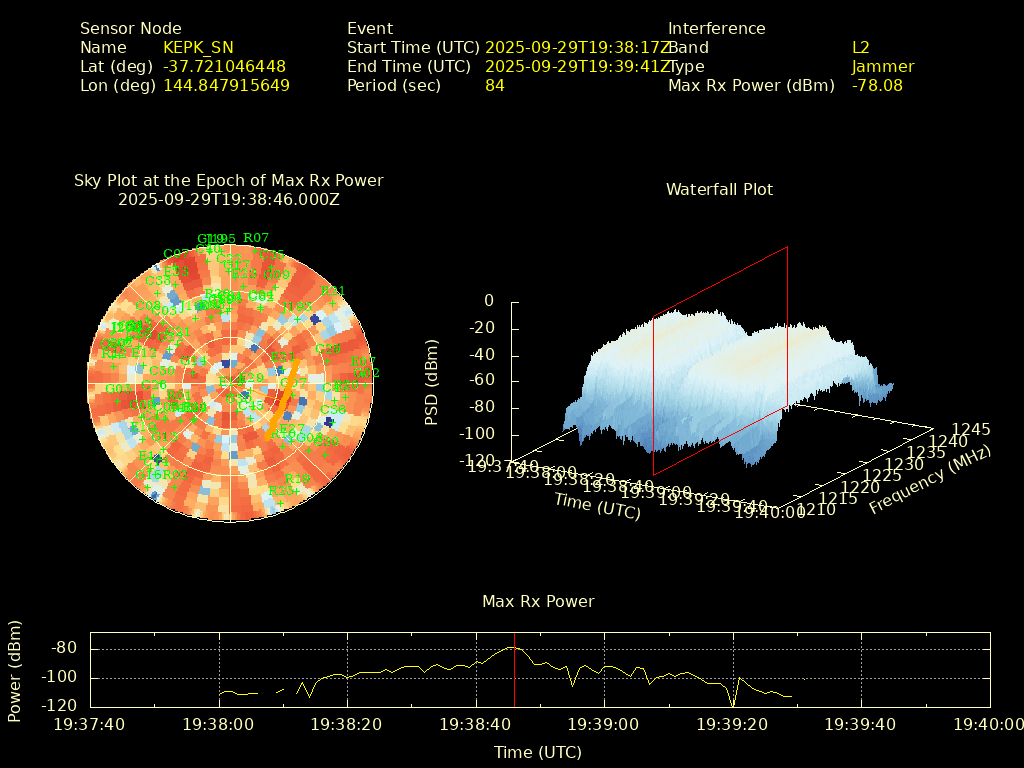Image resolution: width=1024 pixels, height=768 pixels.
Task: Select the Jammer interference type value
Action: pyautogui.click(x=882, y=67)
